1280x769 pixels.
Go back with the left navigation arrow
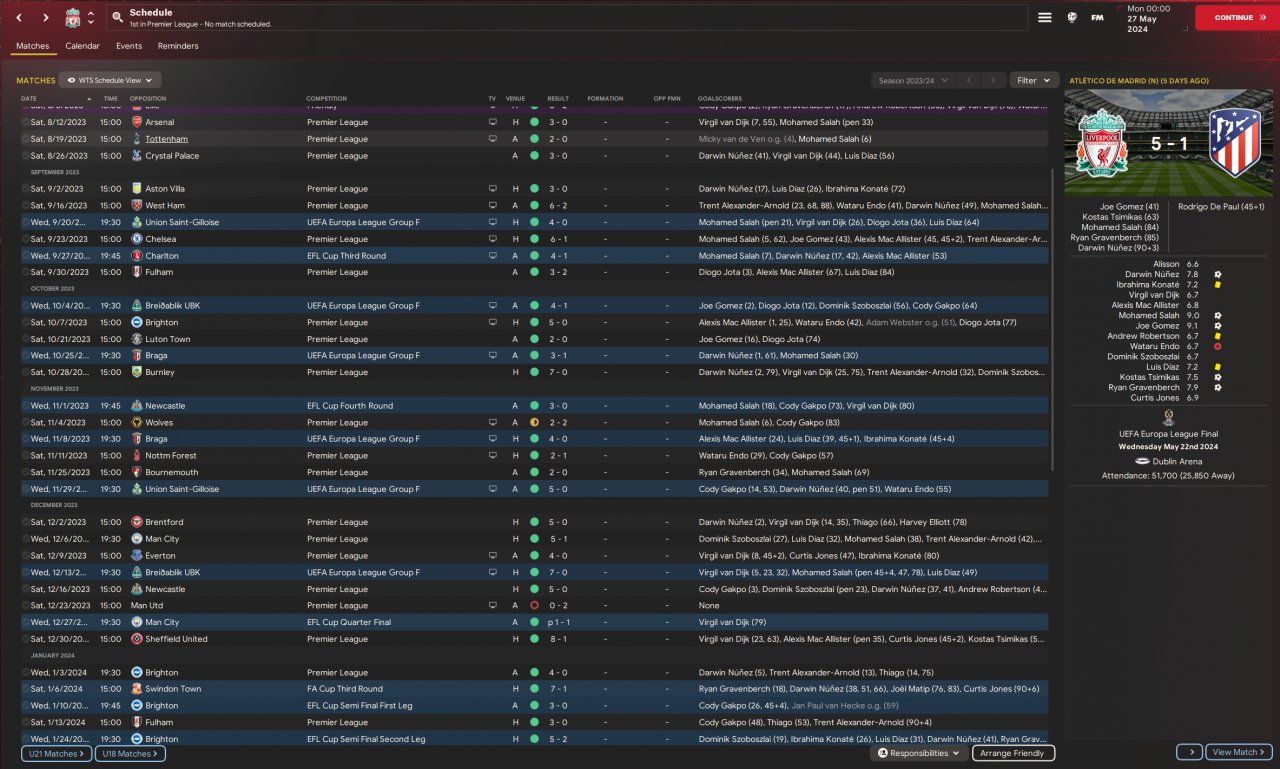click(19, 18)
